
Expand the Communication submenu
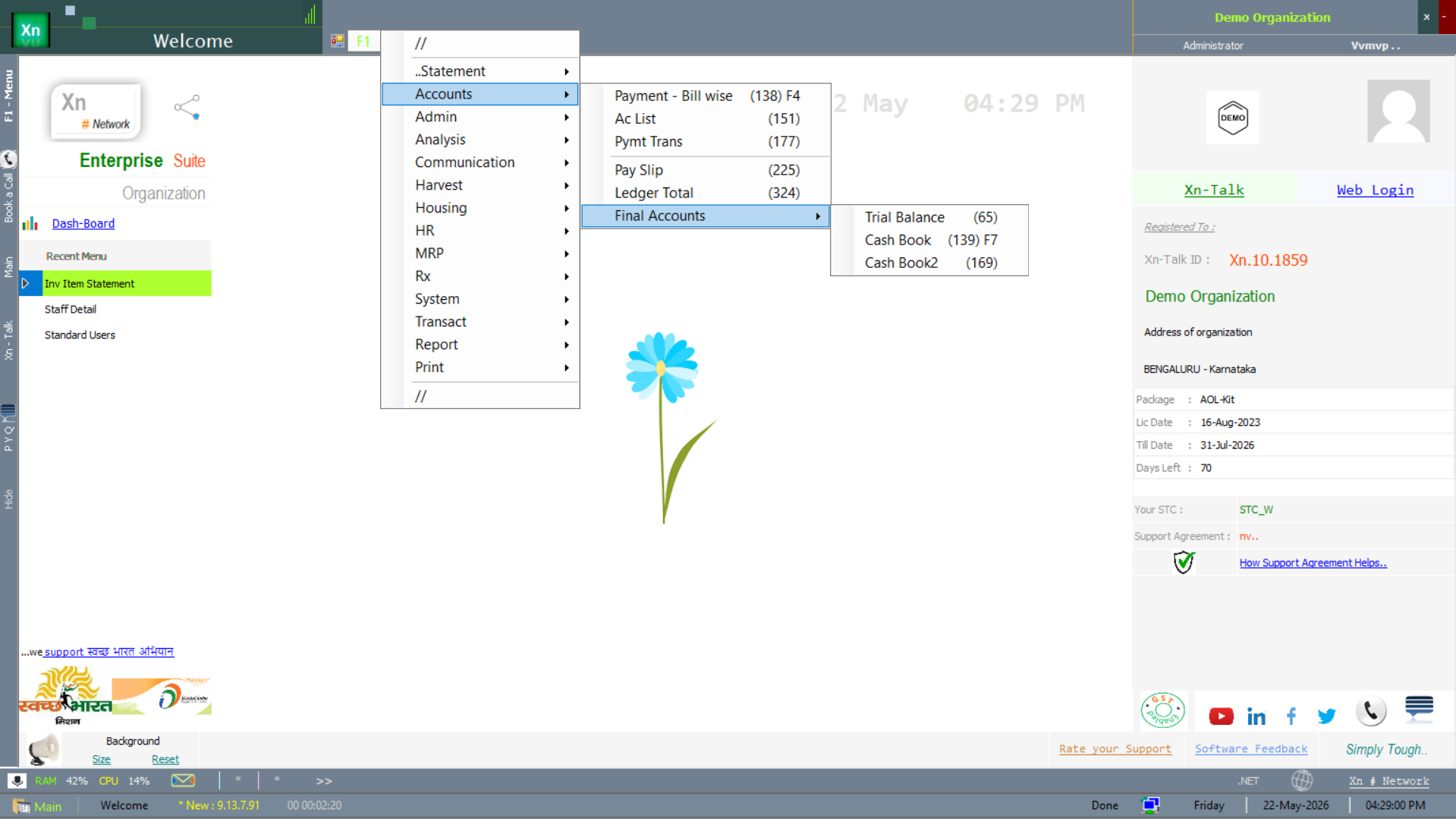pos(480,162)
